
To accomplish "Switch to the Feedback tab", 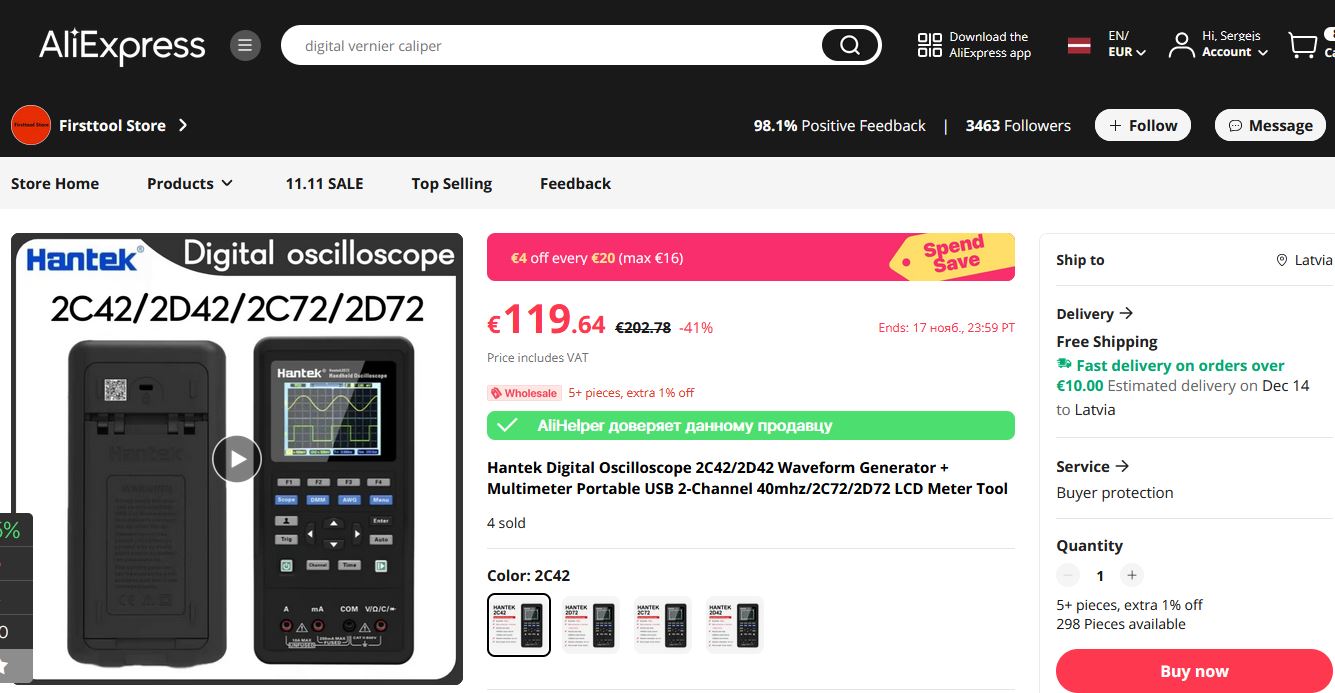I will (x=575, y=183).
